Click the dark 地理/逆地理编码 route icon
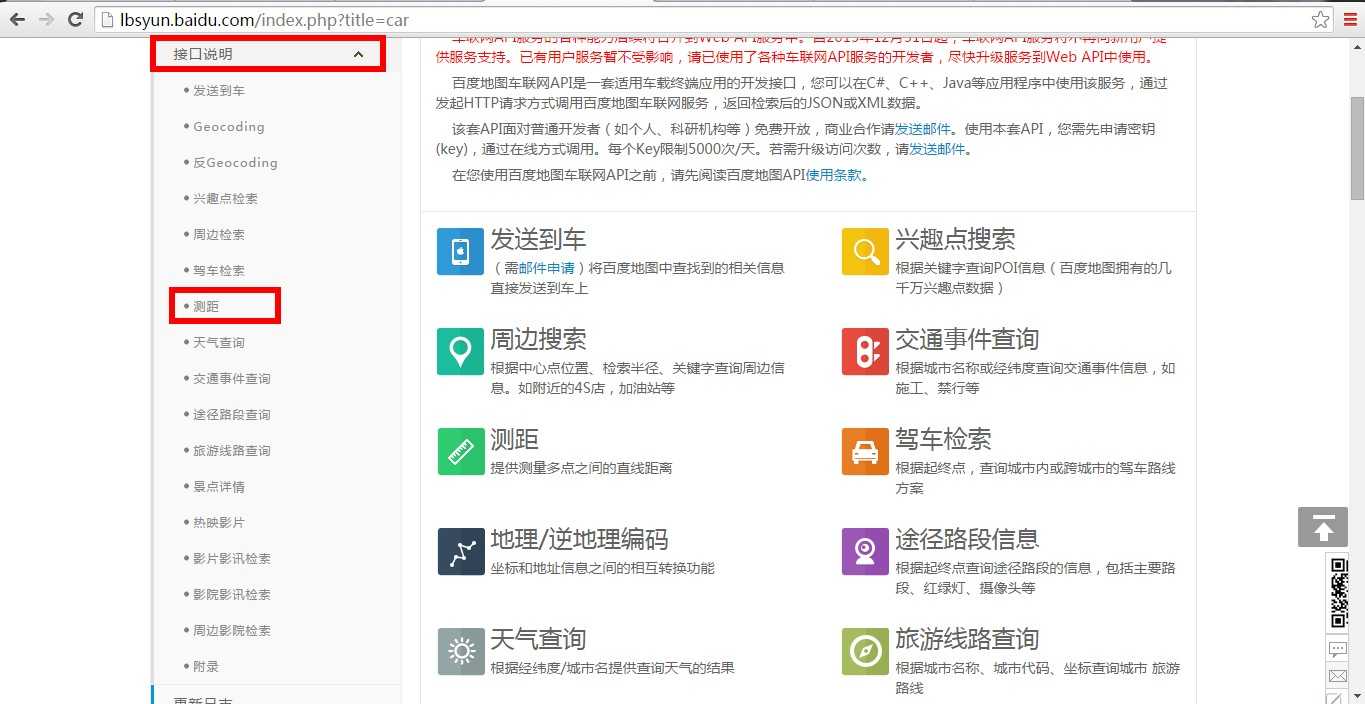 click(460, 551)
